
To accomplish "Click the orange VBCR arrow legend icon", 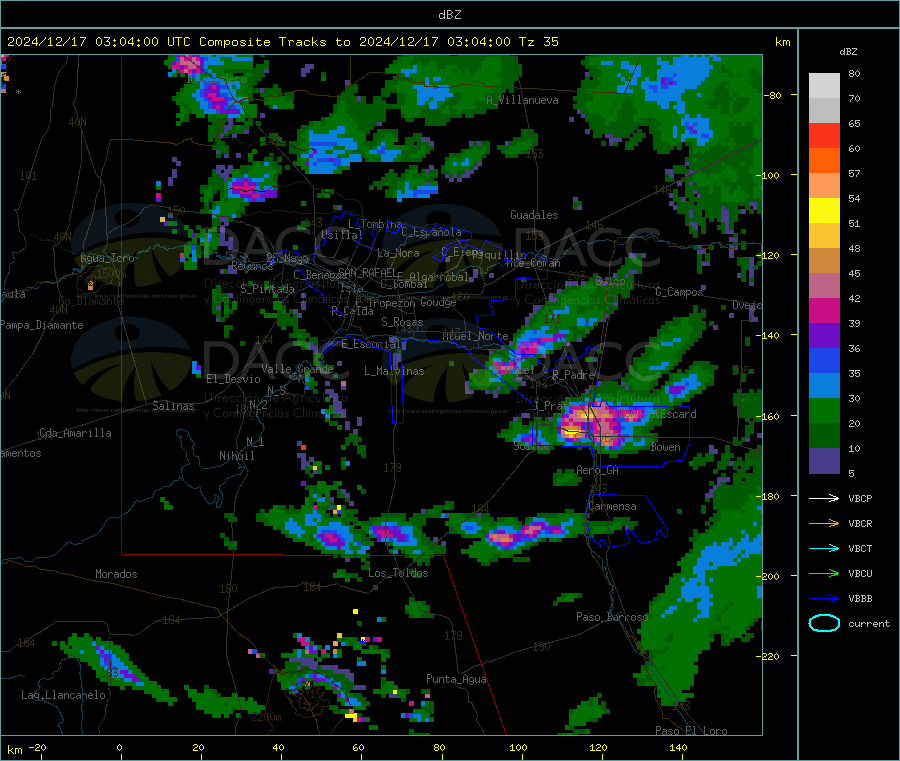I will tap(824, 523).
